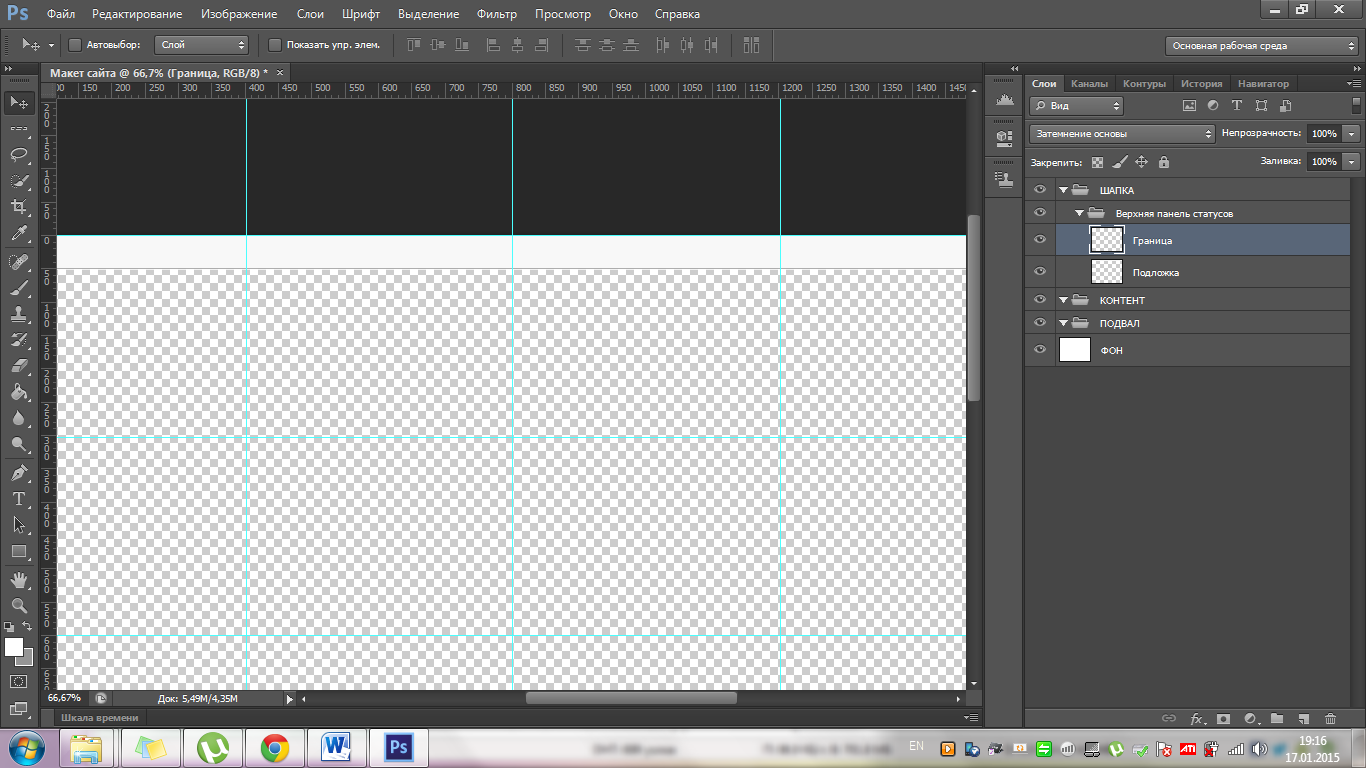The width and height of the screenshot is (1366, 768).
Task: Hide the ФОН layer
Action: coord(1040,350)
